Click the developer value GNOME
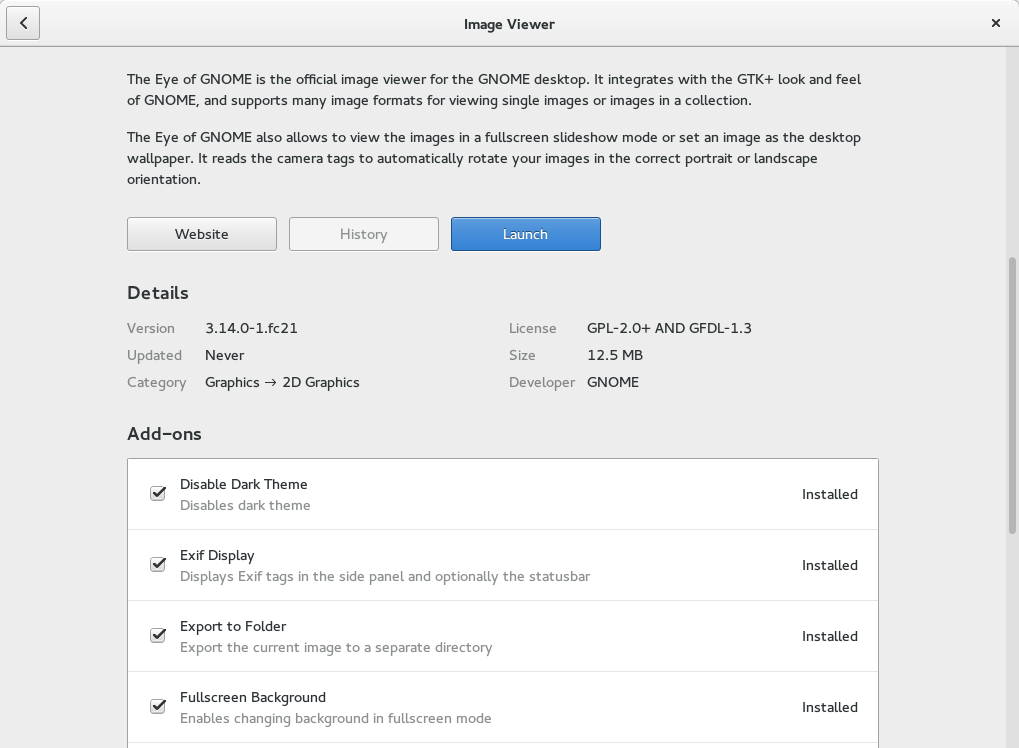The height and width of the screenshot is (748, 1019). [x=613, y=382]
